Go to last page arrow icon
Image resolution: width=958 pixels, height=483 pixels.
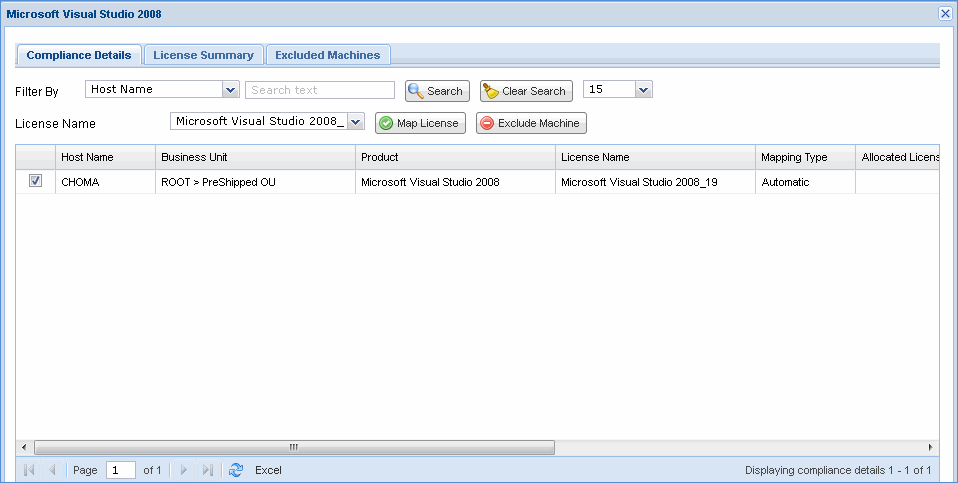coord(208,470)
